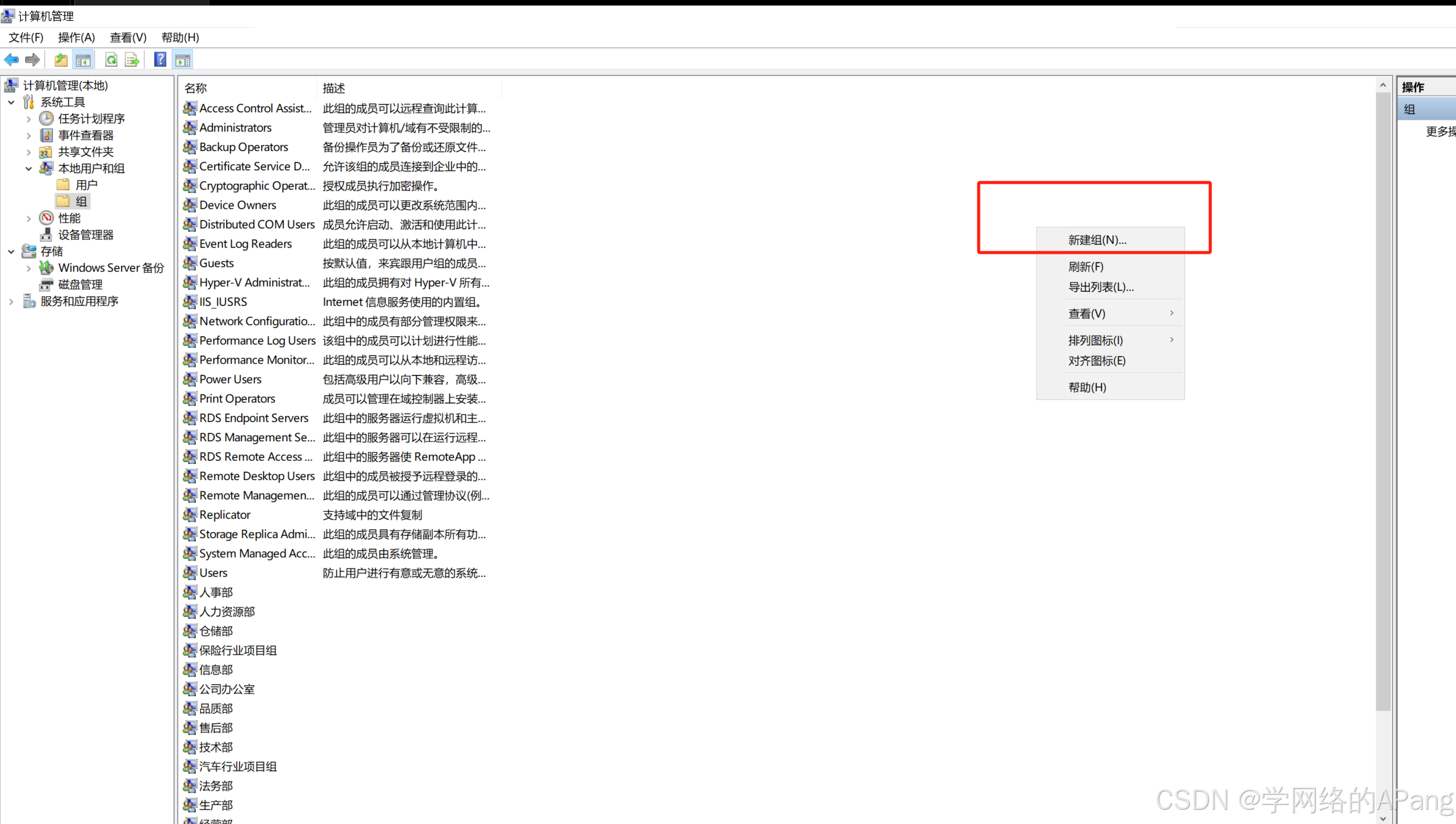Toggle the show/hide action pane icon
The image size is (1456, 824).
tap(183, 60)
